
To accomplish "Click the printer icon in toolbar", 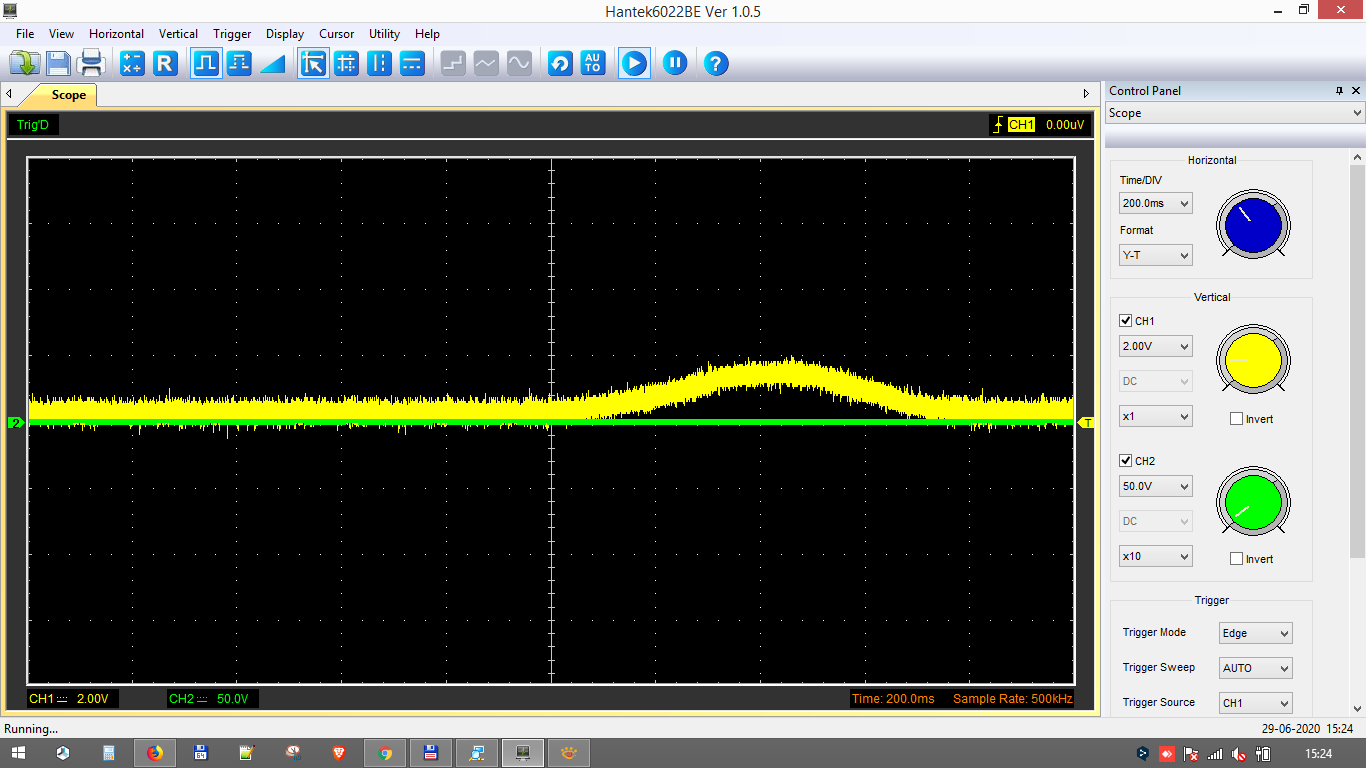I will pyautogui.click(x=91, y=64).
